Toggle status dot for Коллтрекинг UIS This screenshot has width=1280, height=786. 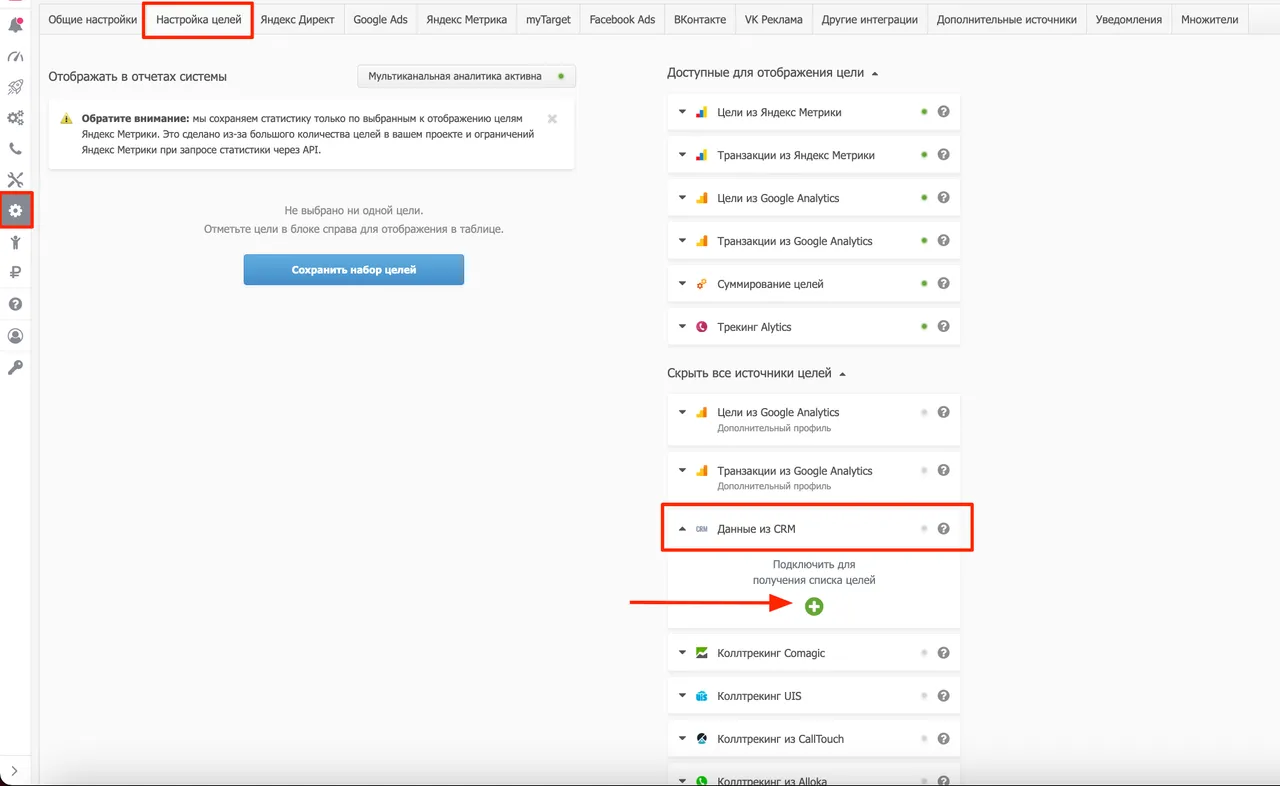point(924,695)
